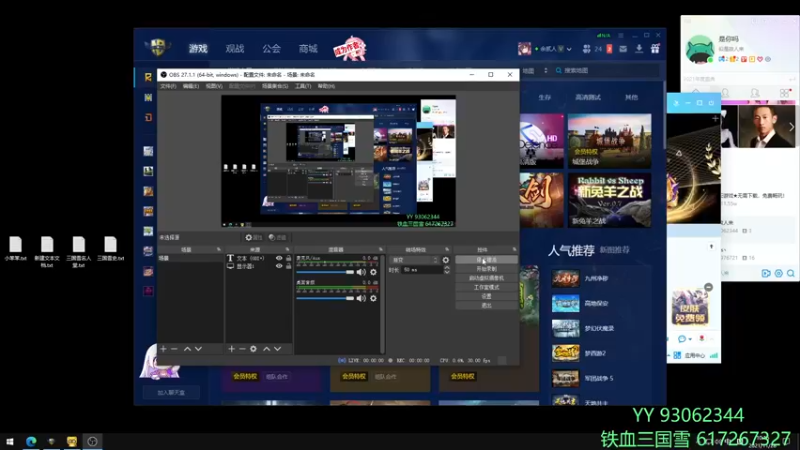Adjust the desktop audio volume slider
Viewport: 800px width, 450px height.
[x=325, y=298]
